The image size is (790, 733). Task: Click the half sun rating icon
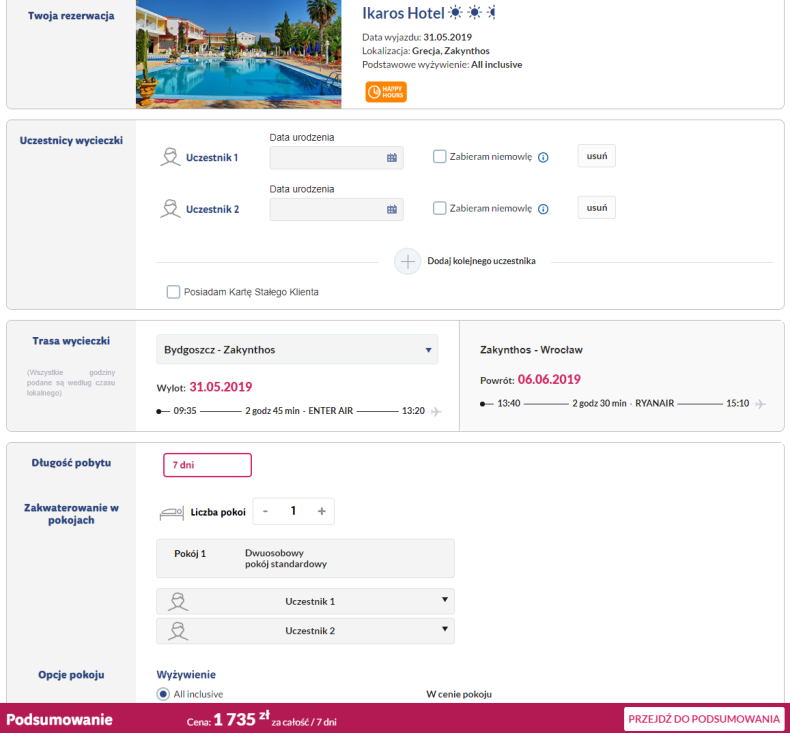click(492, 13)
